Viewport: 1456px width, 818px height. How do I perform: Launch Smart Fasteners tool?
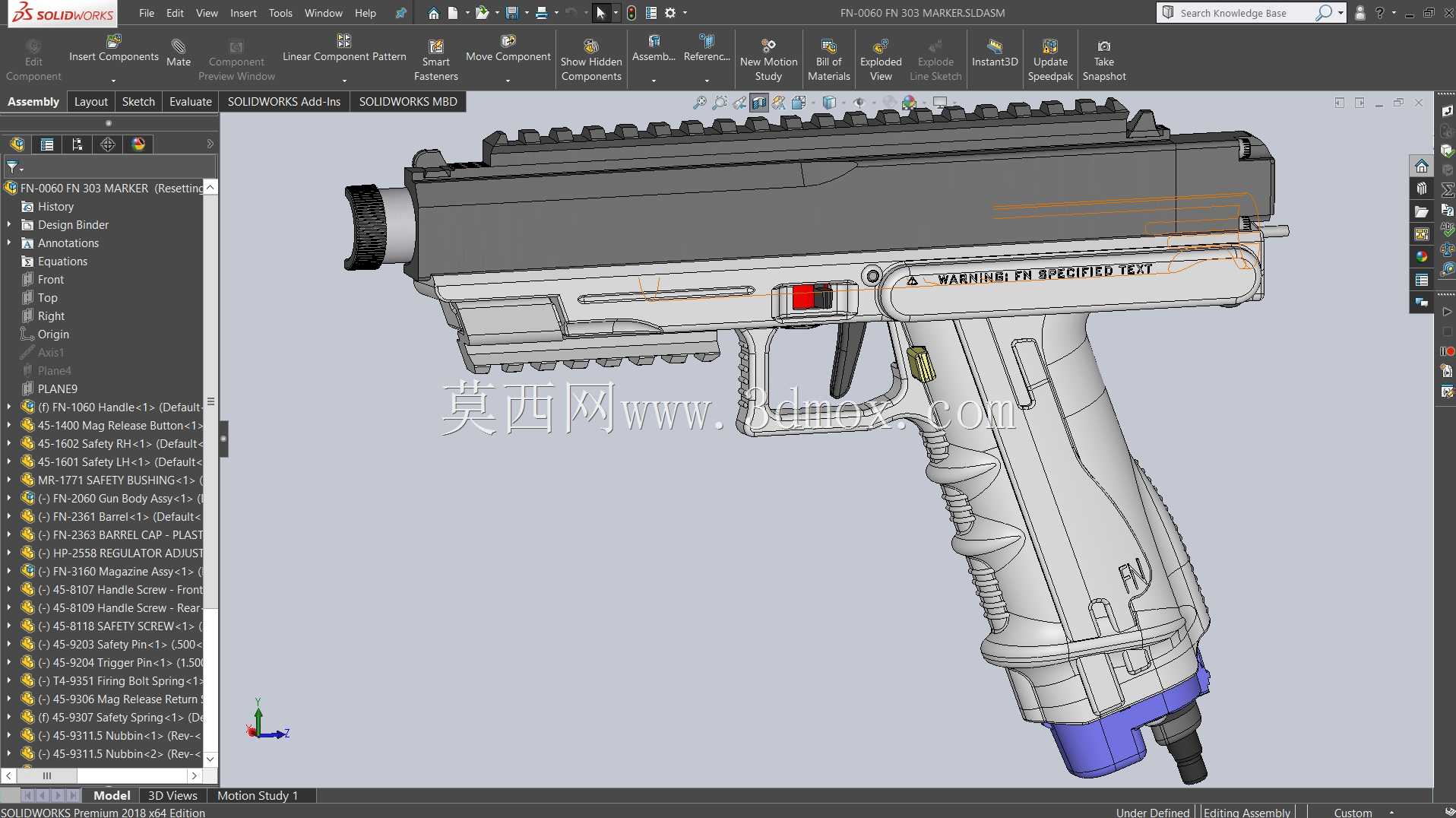coord(436,60)
